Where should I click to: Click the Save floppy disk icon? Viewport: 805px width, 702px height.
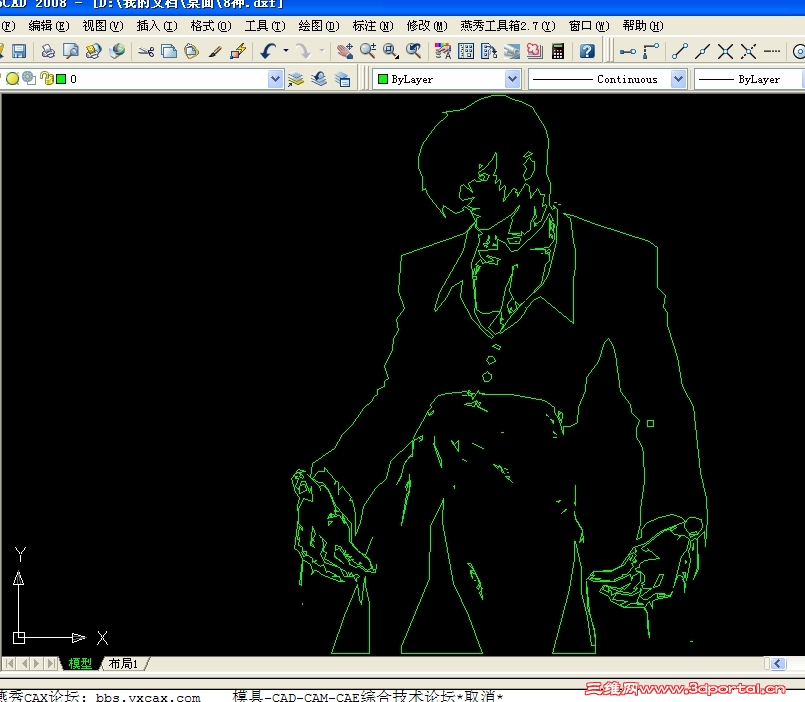click(19, 51)
